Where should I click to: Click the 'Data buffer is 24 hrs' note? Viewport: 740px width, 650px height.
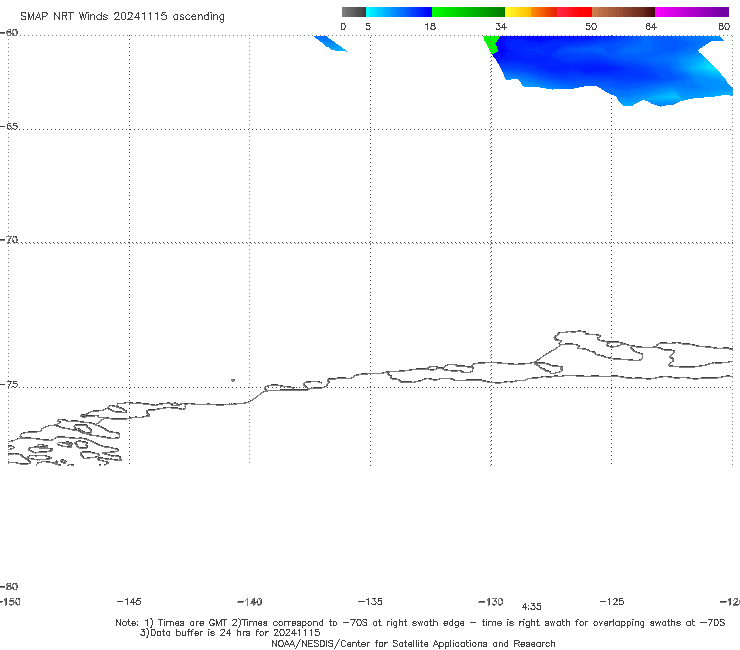[230, 633]
